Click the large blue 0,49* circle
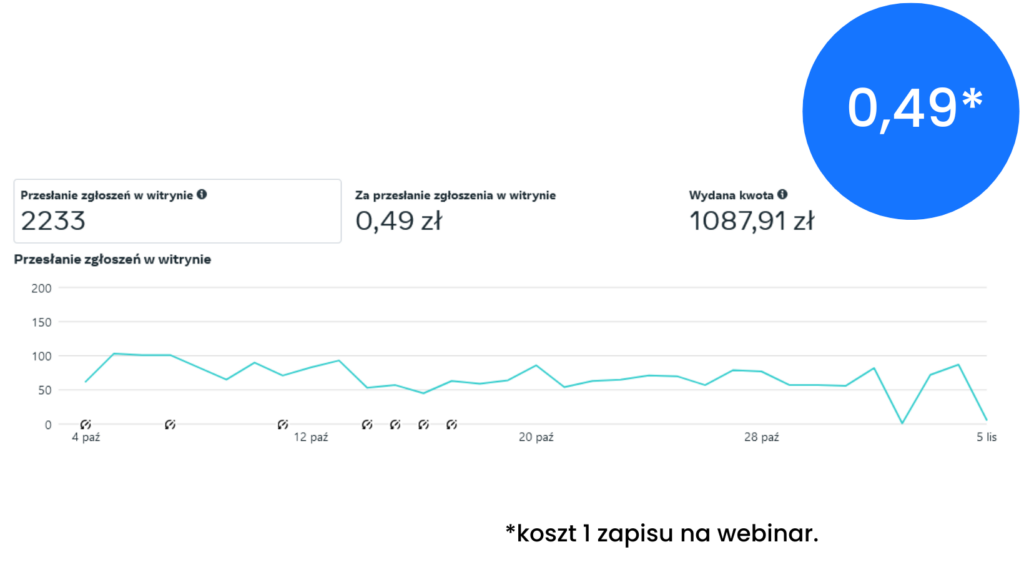Image resolution: width=1024 pixels, height=577 pixels. pos(914,108)
